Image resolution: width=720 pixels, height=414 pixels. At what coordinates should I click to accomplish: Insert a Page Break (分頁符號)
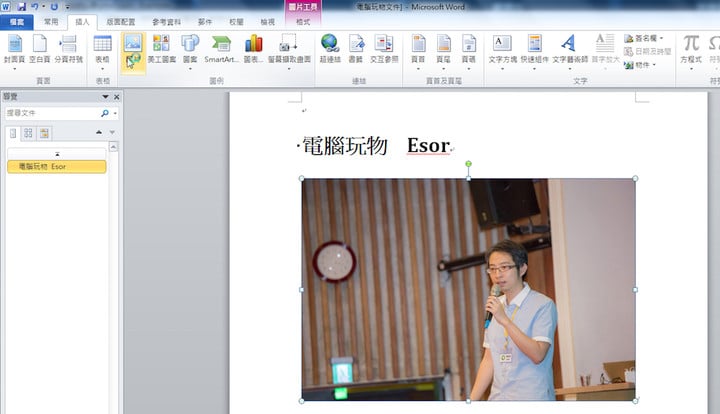click(68, 49)
